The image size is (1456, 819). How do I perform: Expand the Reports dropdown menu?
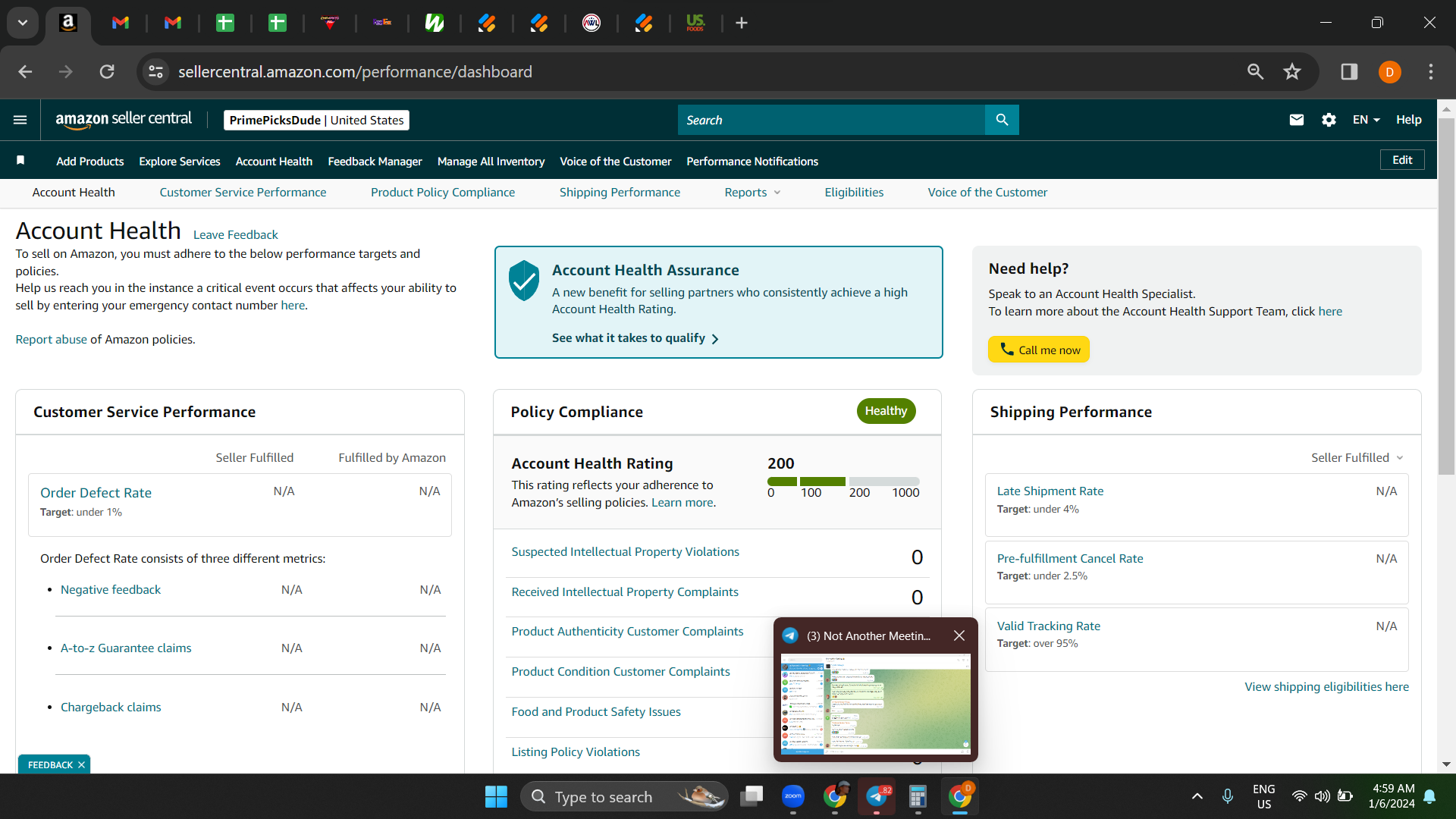coord(752,193)
